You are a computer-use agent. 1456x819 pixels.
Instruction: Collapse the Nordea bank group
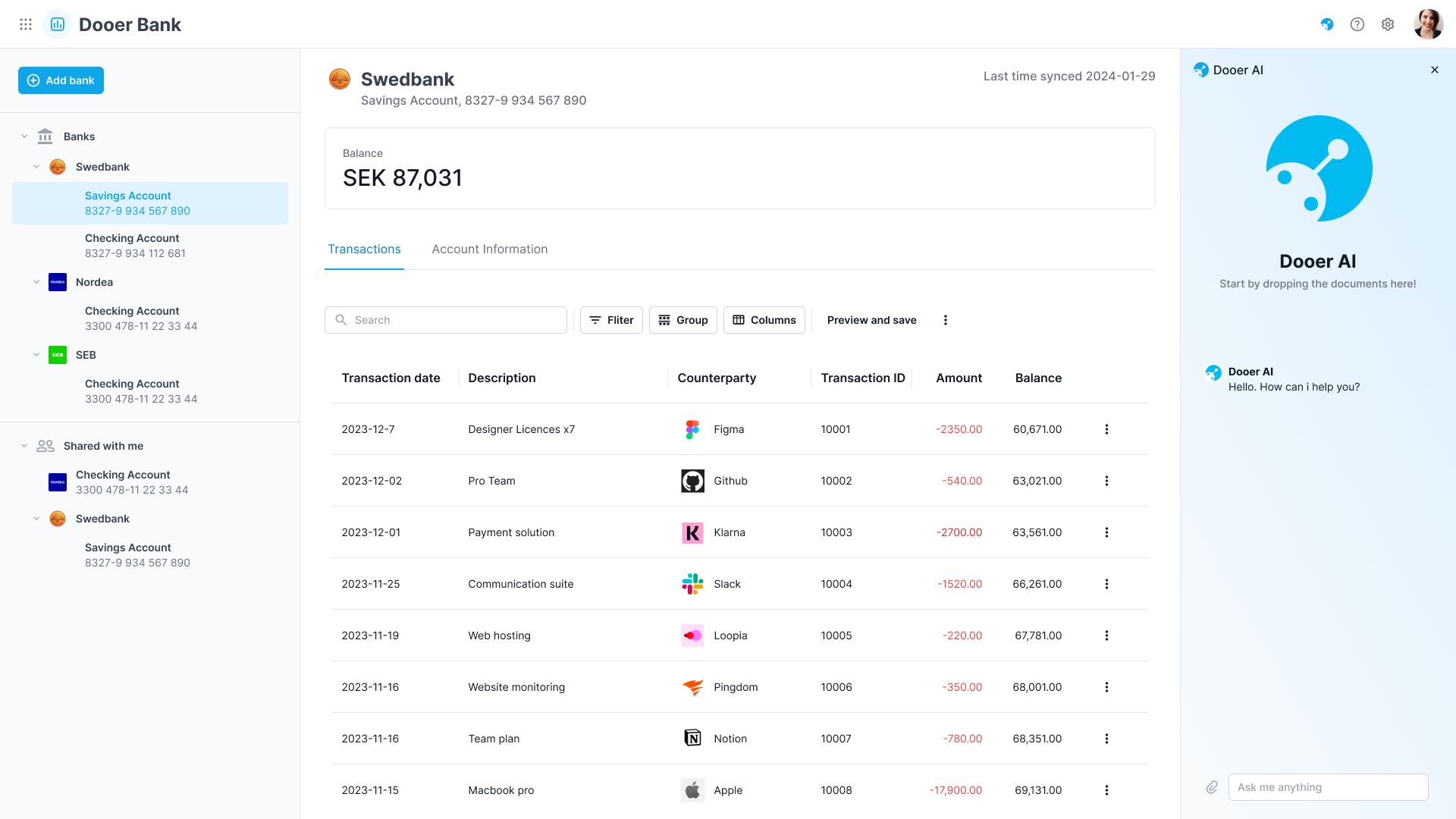36,282
